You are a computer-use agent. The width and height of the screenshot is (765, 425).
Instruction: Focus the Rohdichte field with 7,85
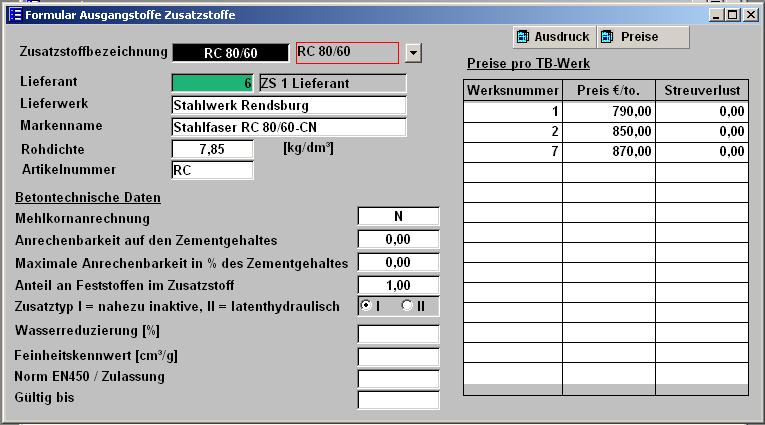point(212,149)
